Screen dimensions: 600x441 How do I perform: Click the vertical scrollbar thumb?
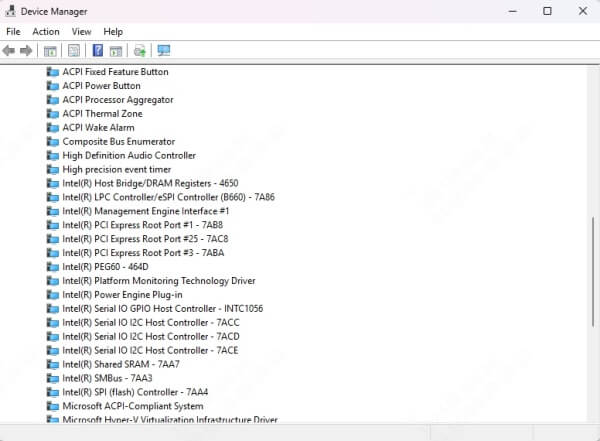tap(593, 272)
